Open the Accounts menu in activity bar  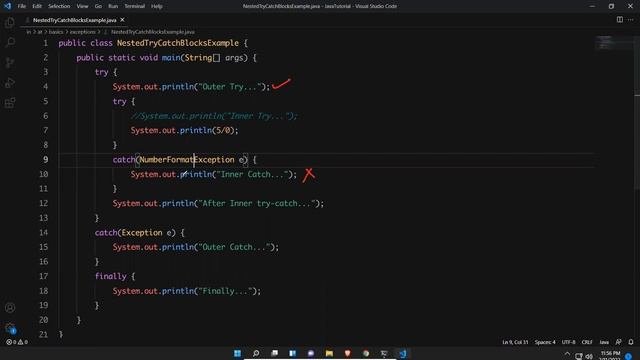coord(10,307)
